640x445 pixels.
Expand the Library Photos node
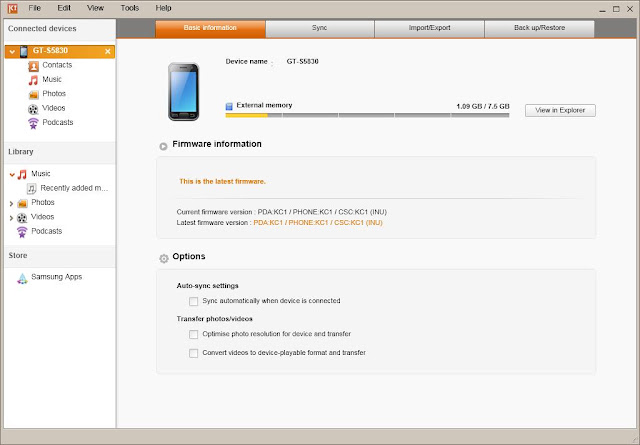(11, 203)
